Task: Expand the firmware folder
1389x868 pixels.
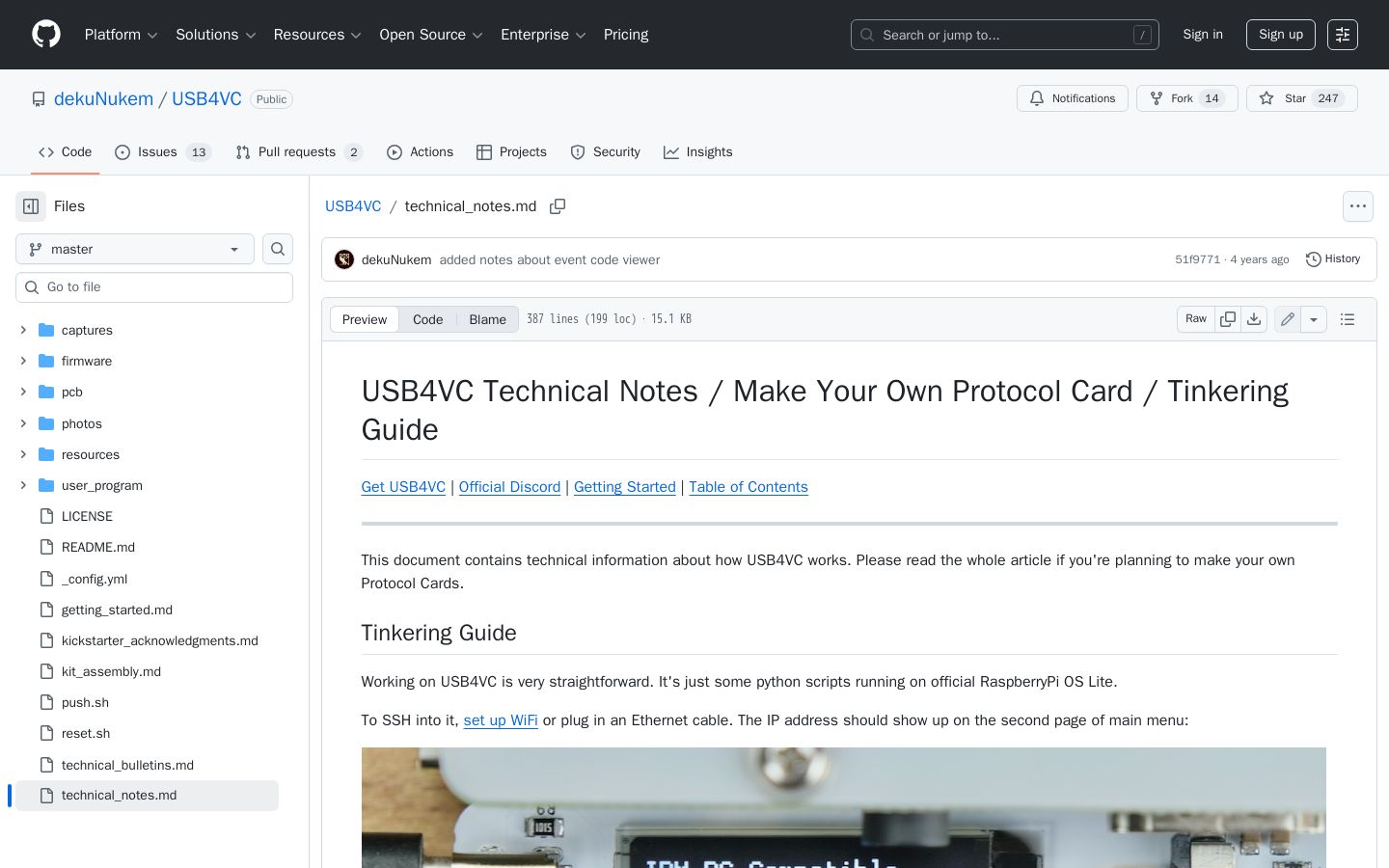Action: pyautogui.click(x=23, y=361)
